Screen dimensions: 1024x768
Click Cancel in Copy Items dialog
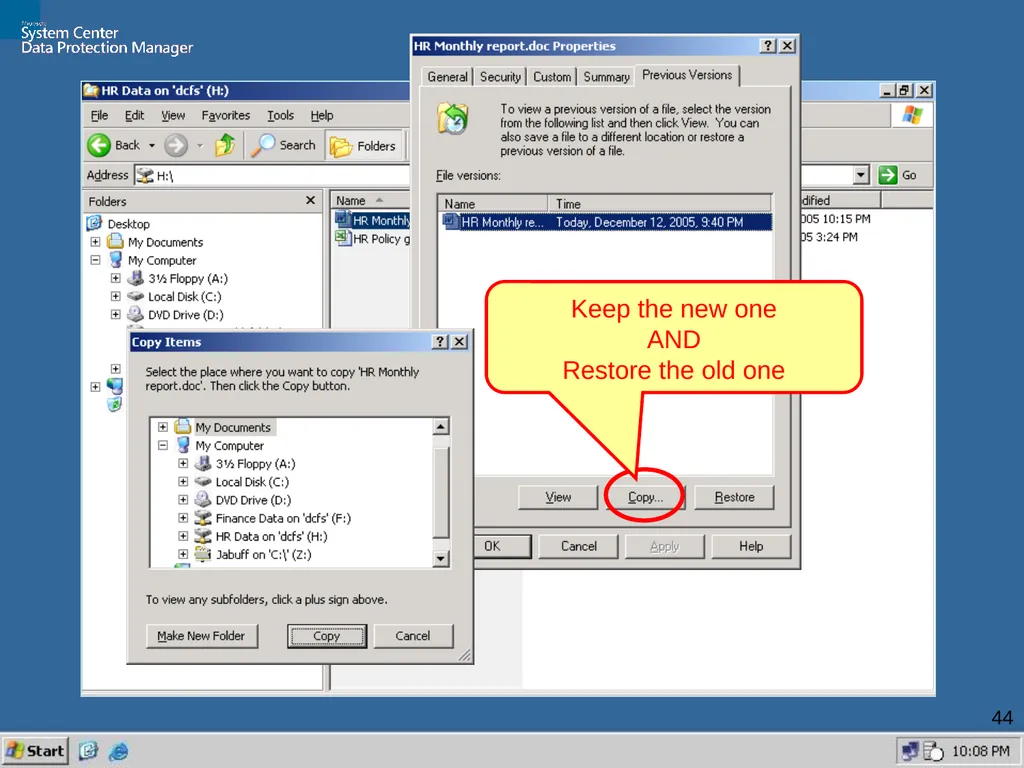click(413, 635)
